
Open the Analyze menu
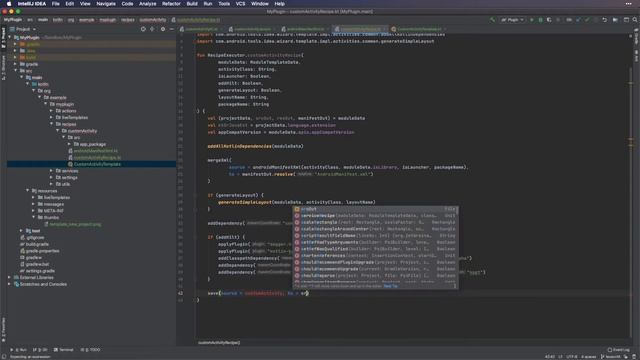(x=147, y=4)
